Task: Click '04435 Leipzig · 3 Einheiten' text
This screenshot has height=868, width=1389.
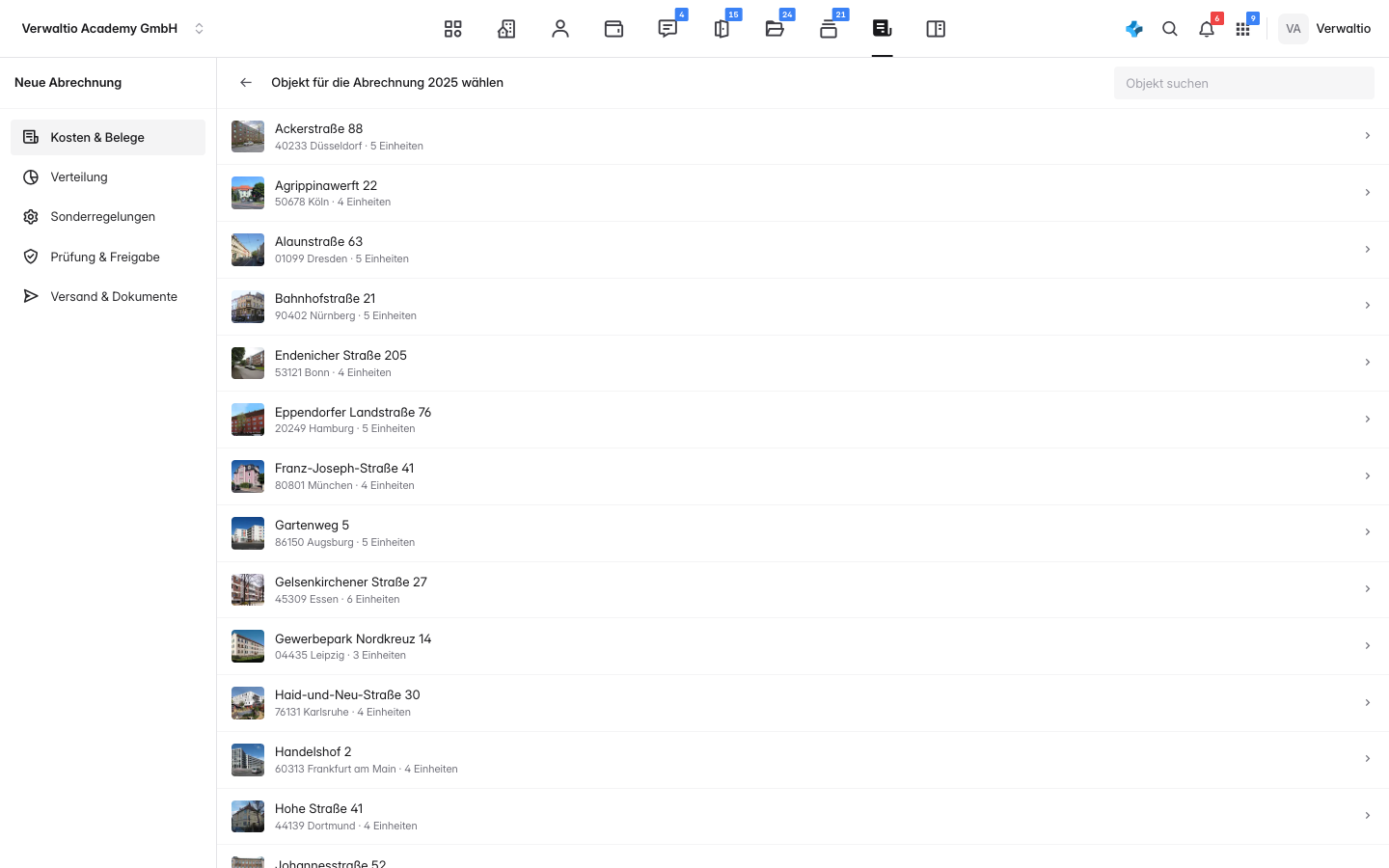Action: click(x=340, y=656)
